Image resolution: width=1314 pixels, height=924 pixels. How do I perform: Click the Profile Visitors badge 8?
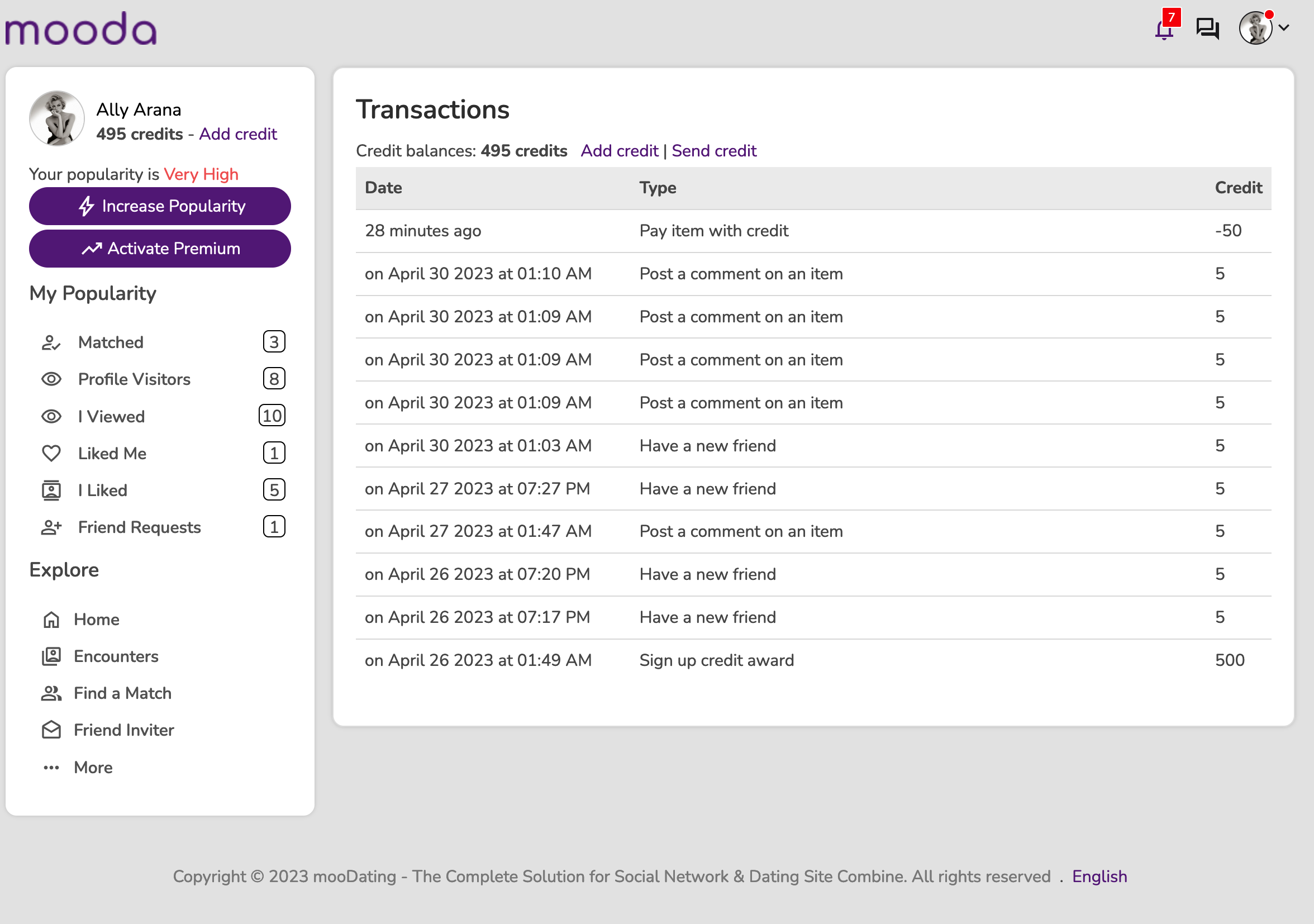pos(274,379)
